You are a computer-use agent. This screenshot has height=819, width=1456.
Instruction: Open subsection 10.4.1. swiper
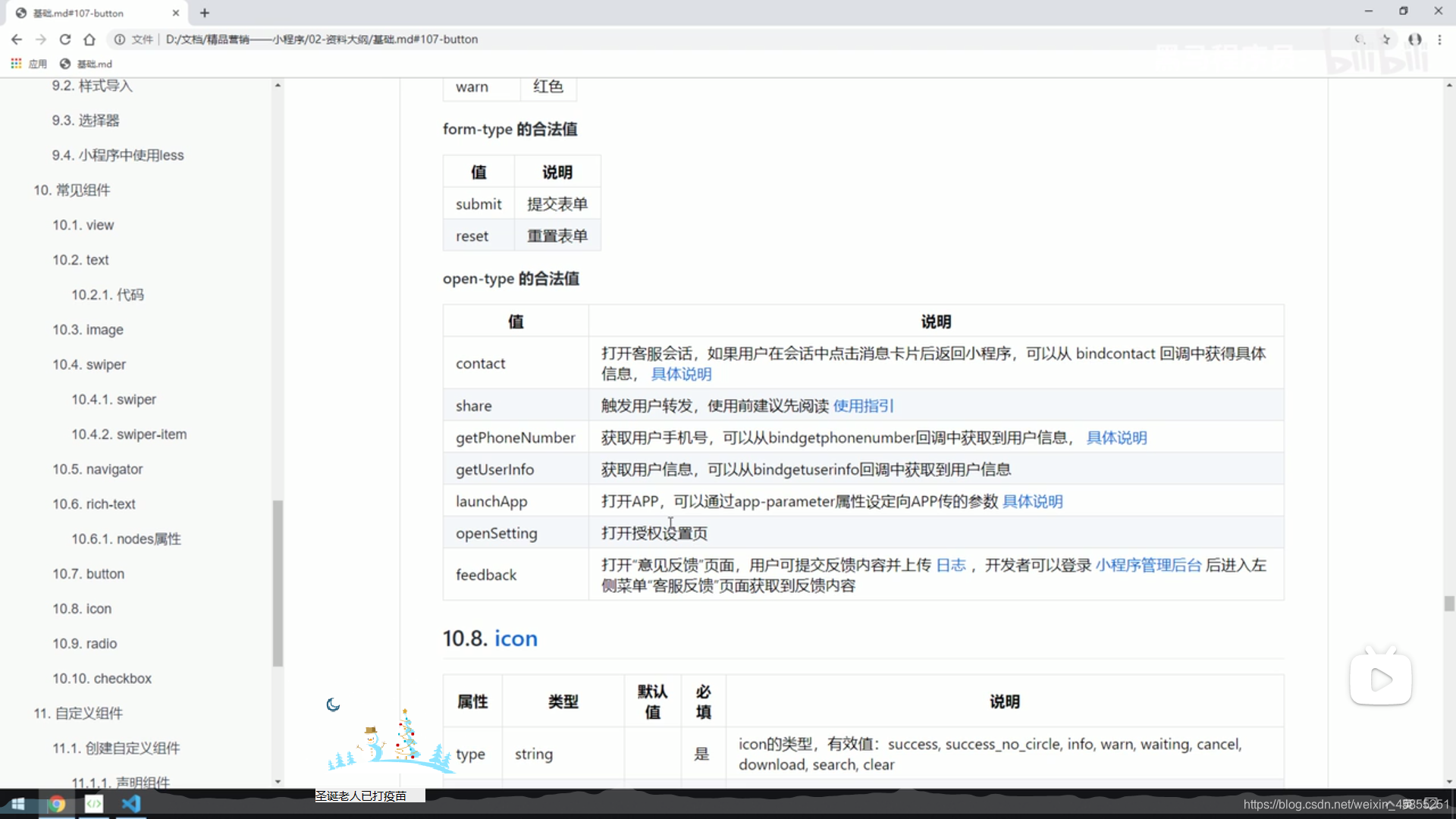click(114, 400)
